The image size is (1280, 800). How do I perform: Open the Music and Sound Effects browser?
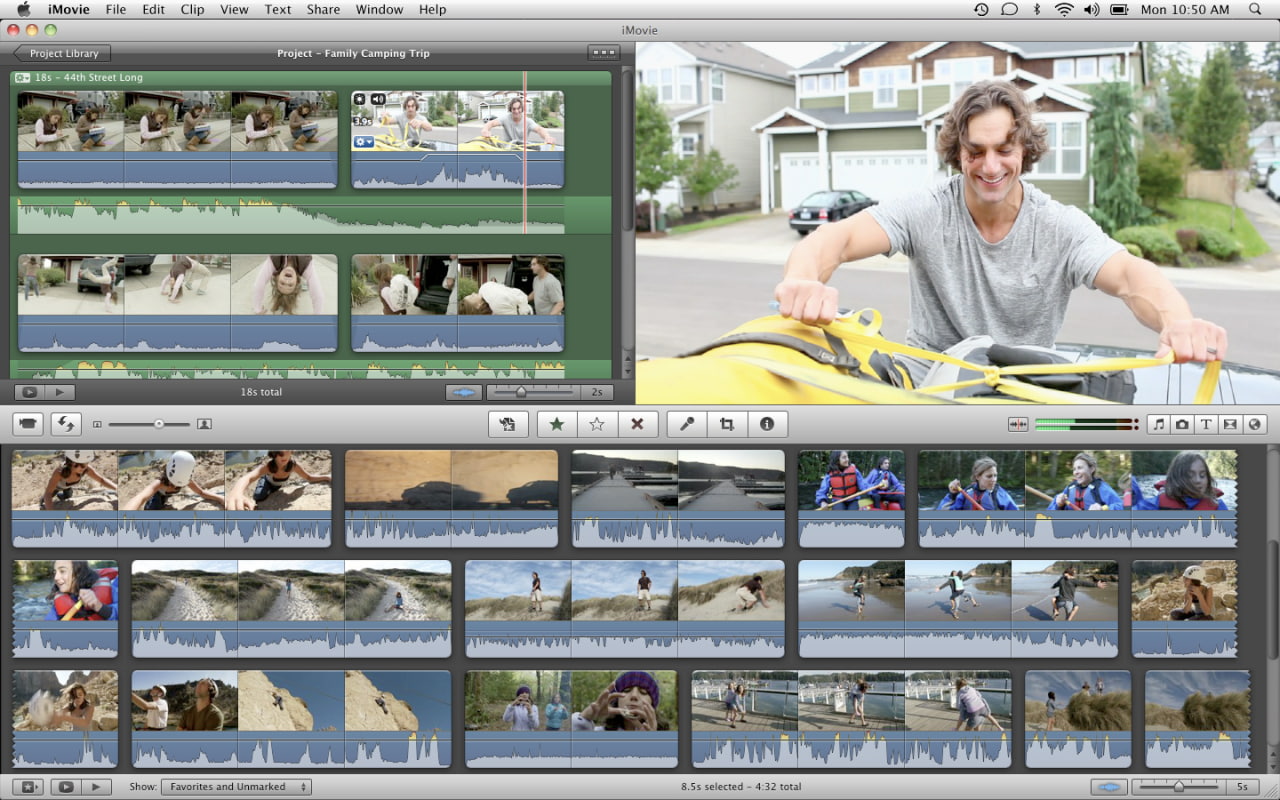pos(1158,424)
